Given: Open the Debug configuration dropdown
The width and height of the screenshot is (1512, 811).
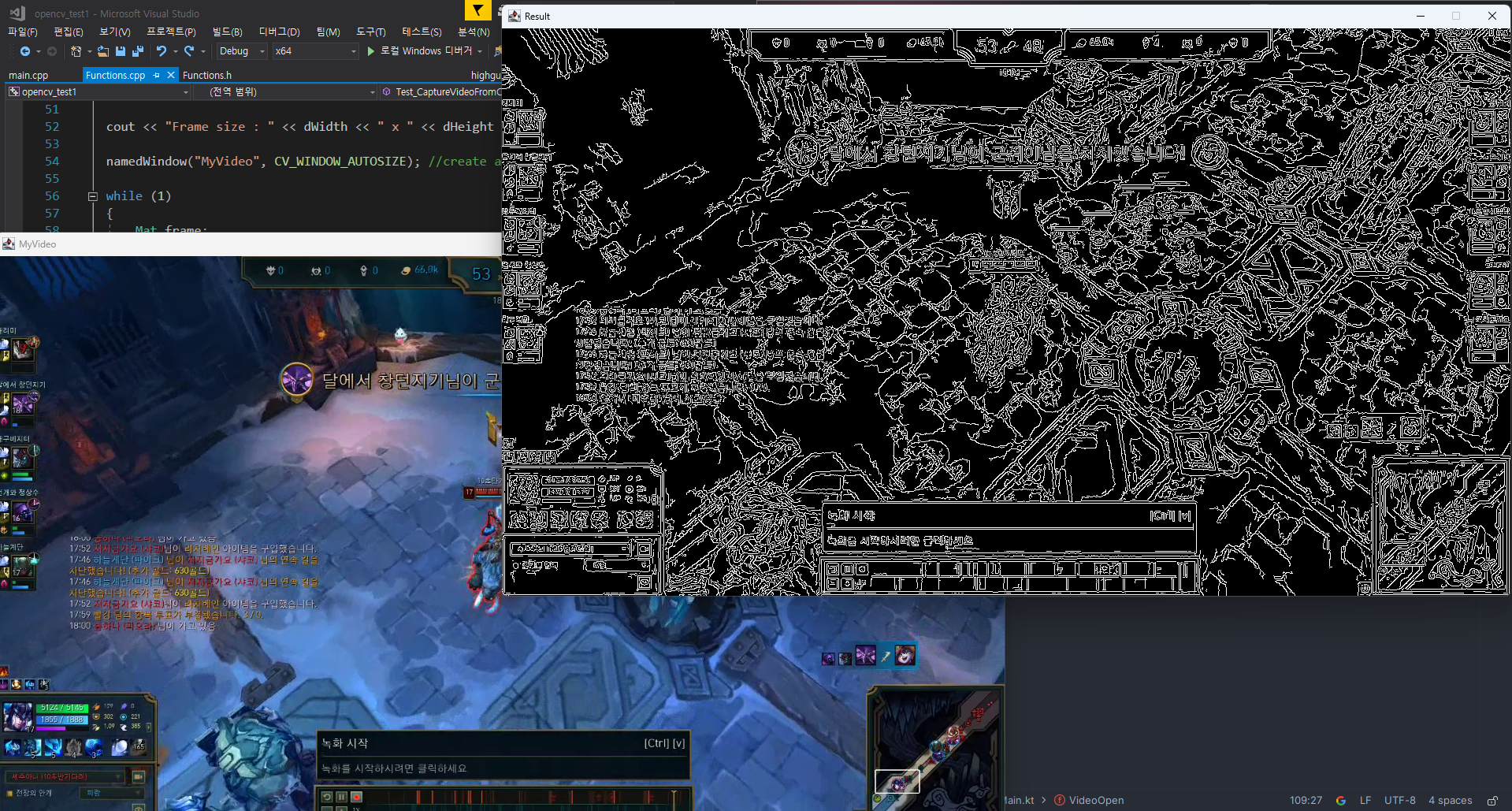Looking at the screenshot, I should pos(242,51).
